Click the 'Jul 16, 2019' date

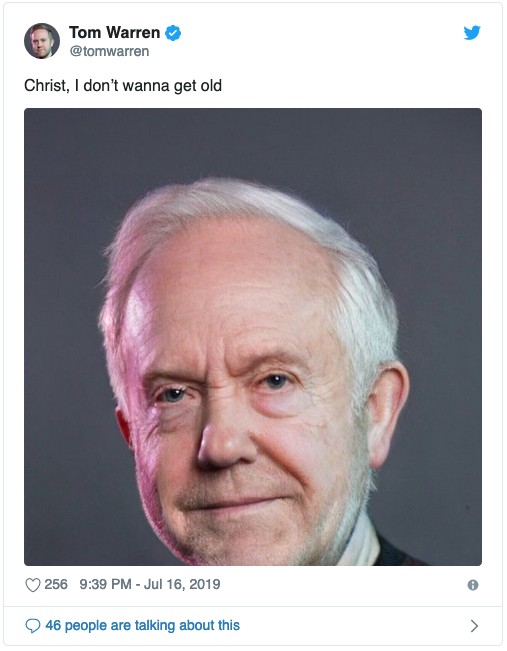182,585
